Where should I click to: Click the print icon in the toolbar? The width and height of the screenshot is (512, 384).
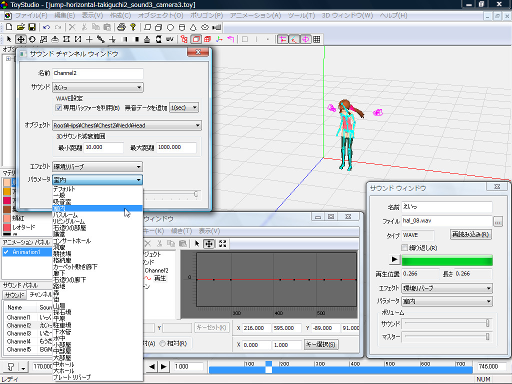point(121,27)
